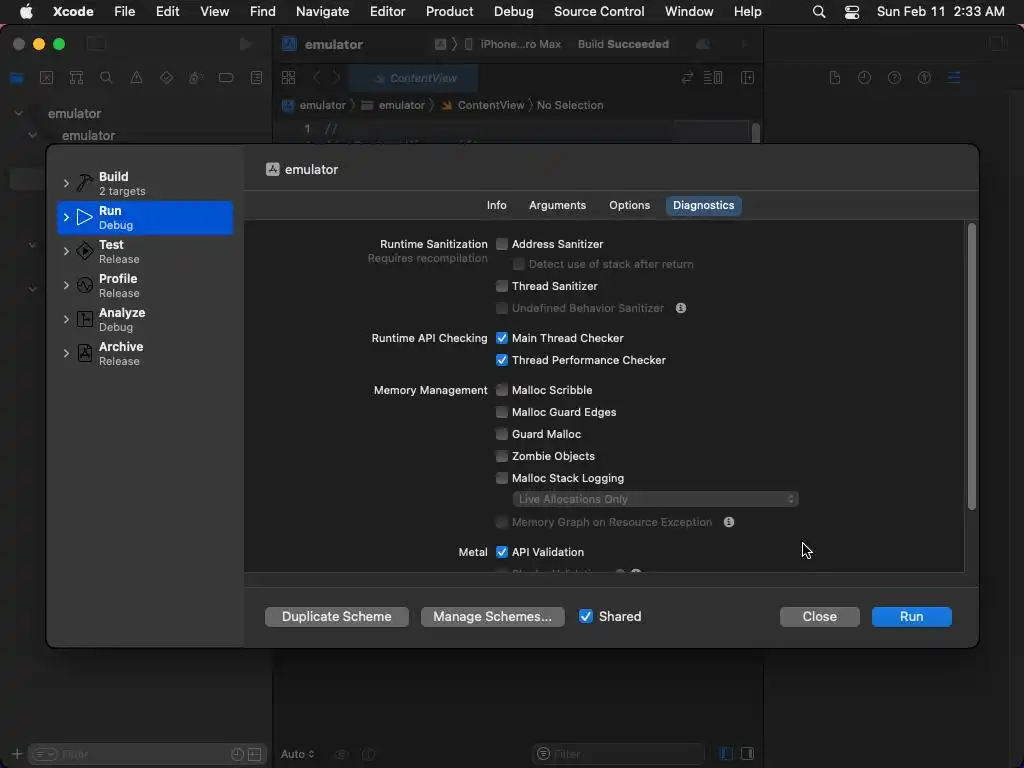This screenshot has width=1024, height=768.
Task: Select the Diagnostics tab
Action: click(x=703, y=206)
